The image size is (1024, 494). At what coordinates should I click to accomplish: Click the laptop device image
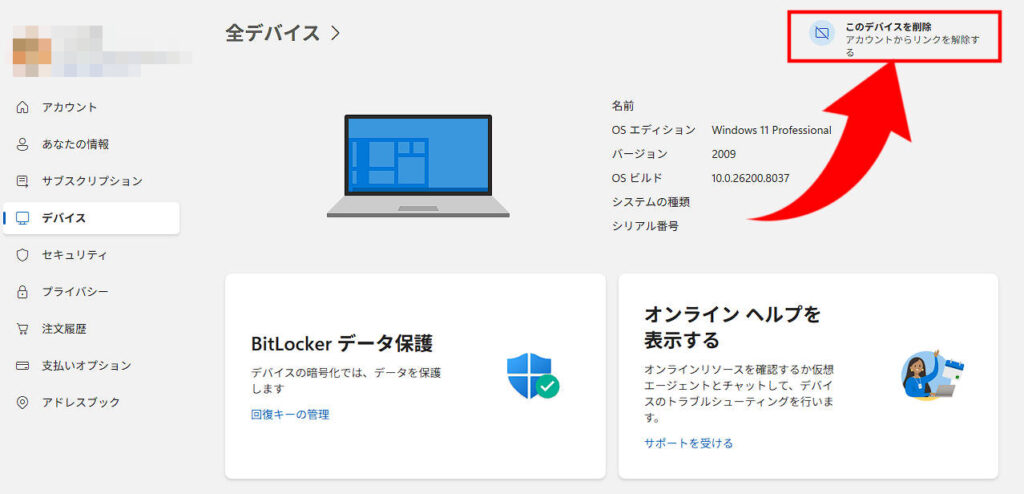[x=418, y=166]
